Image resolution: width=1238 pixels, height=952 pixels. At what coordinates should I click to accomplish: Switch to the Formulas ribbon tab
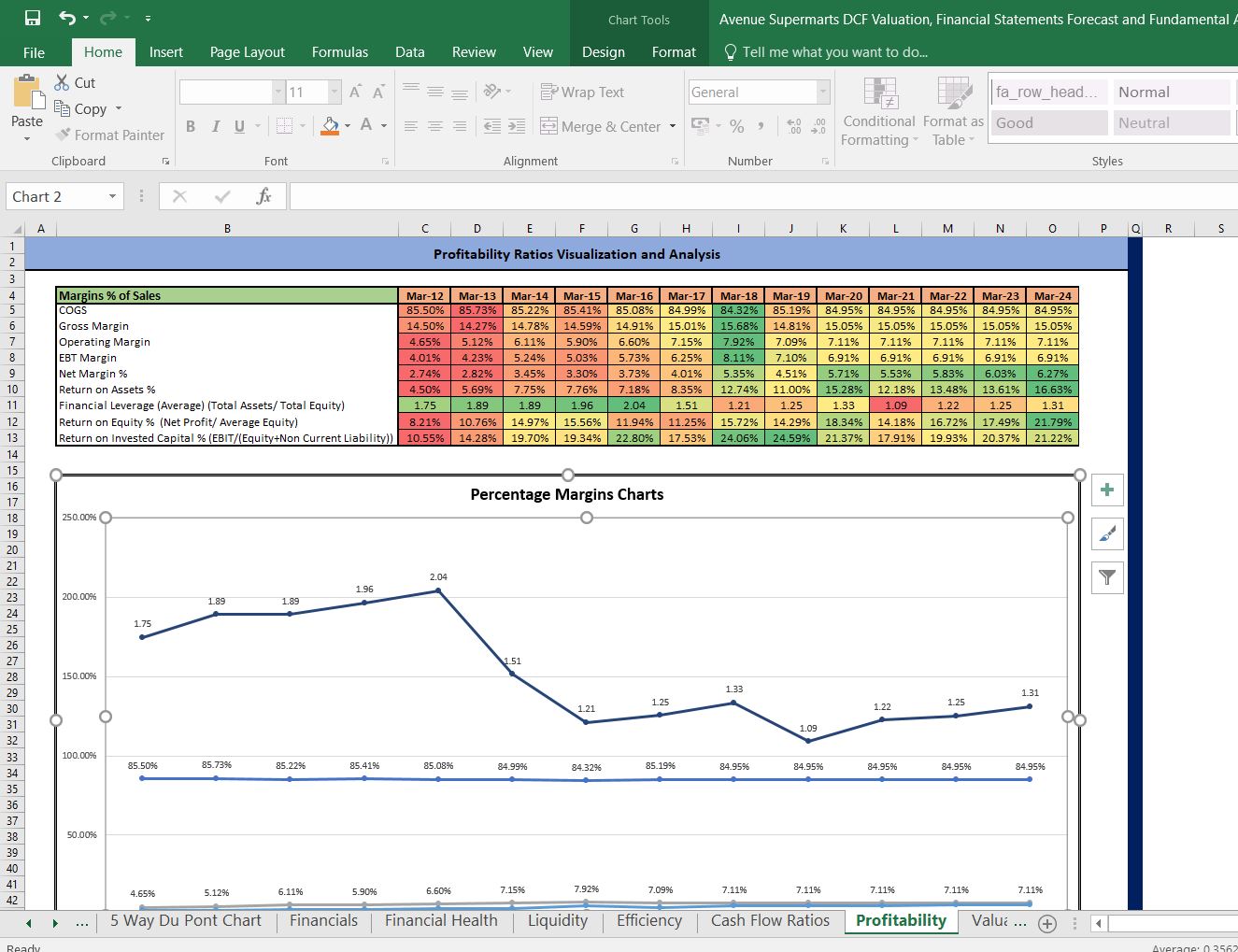(340, 52)
